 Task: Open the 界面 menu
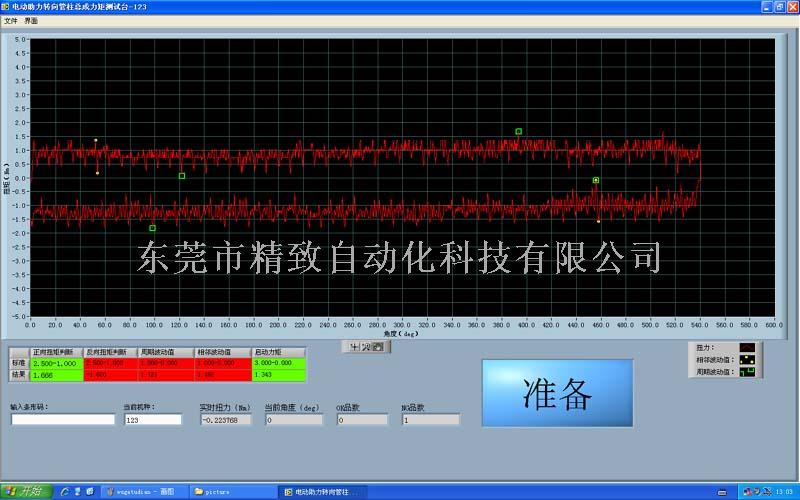[x=31, y=21]
